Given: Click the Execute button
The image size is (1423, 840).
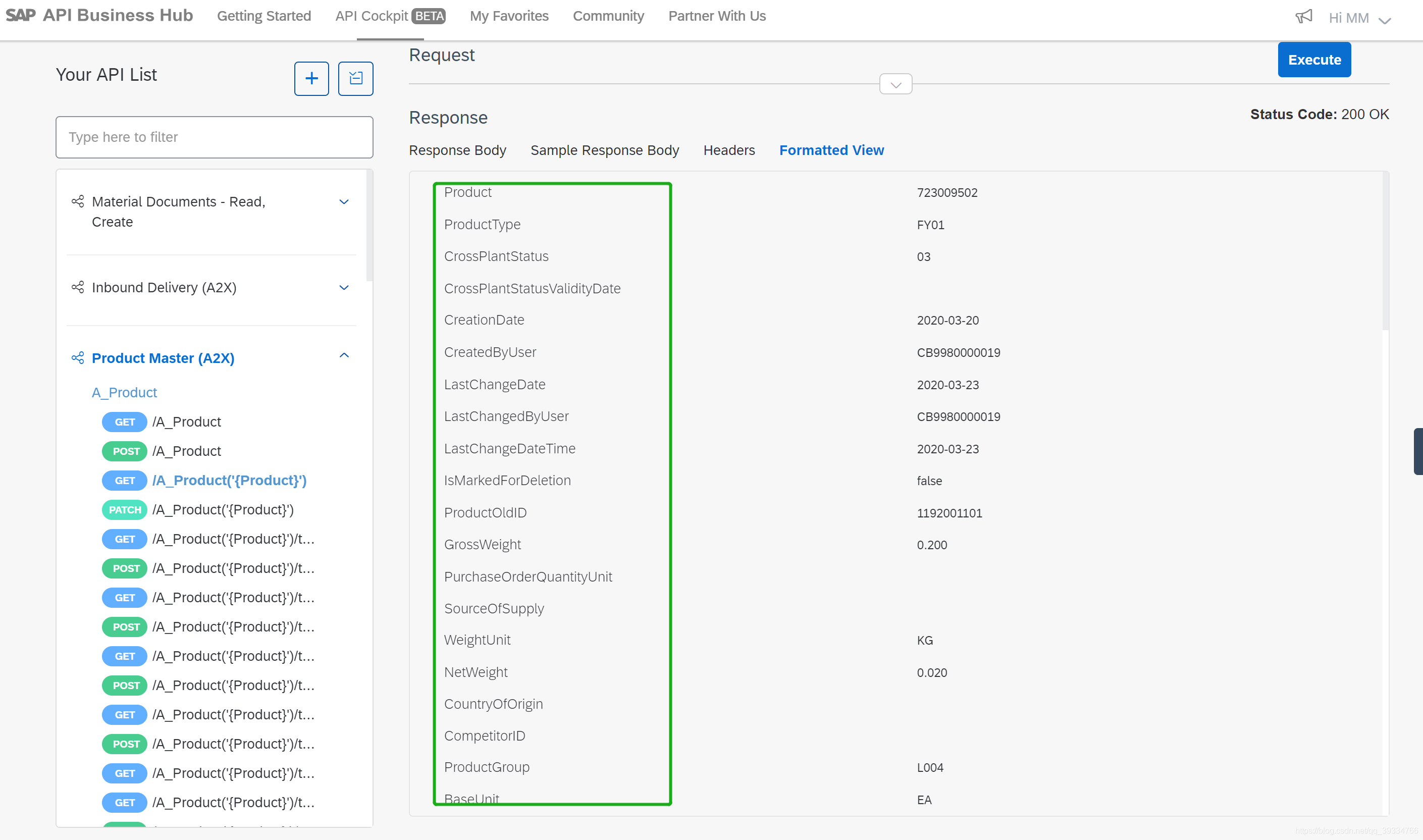Looking at the screenshot, I should click(x=1314, y=60).
